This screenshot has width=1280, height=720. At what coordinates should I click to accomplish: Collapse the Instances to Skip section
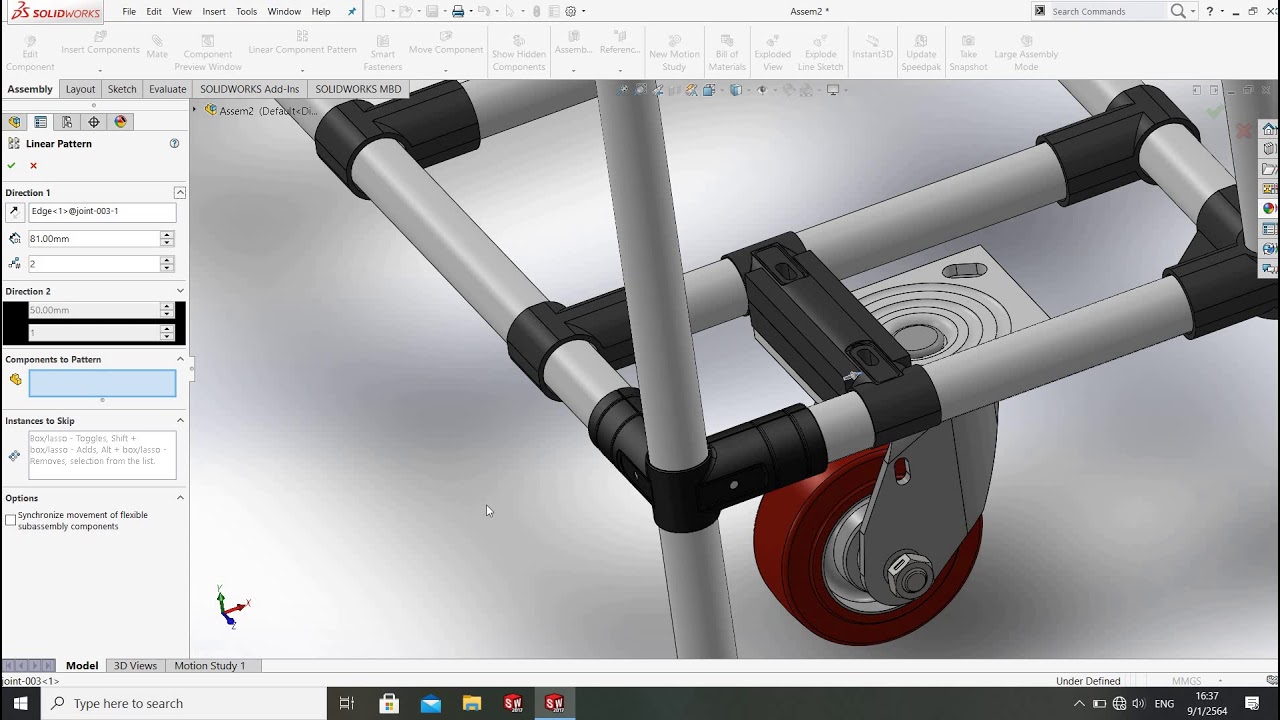pyautogui.click(x=180, y=420)
